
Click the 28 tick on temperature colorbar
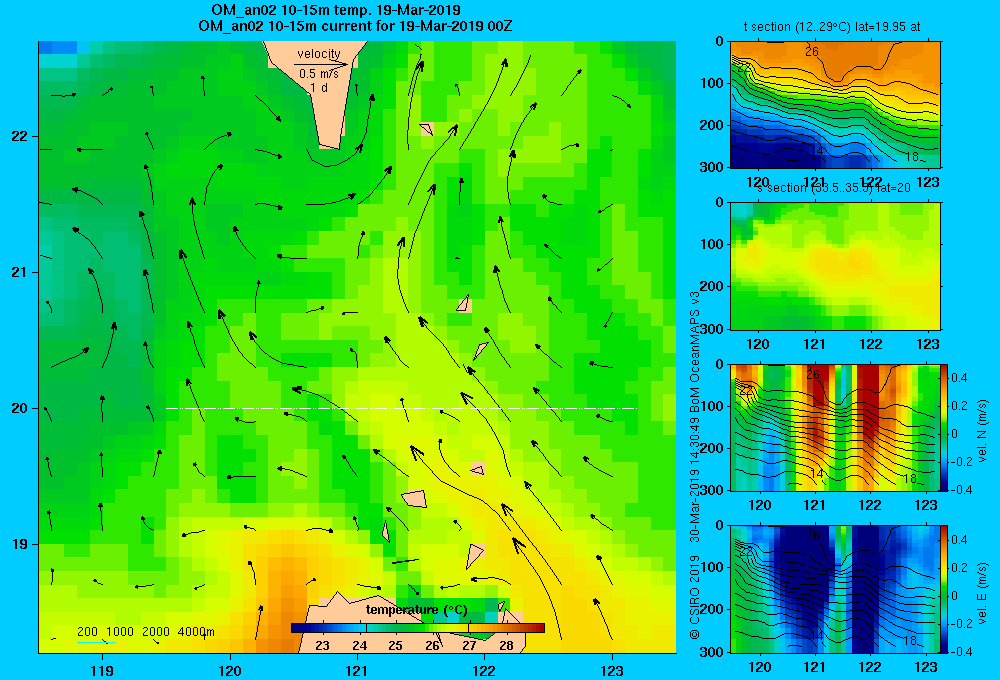(506, 646)
